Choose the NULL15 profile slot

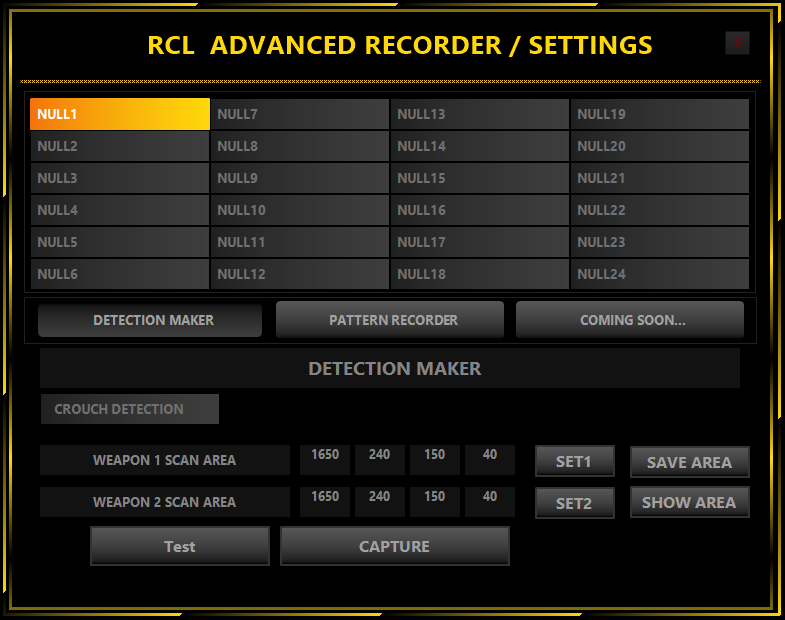[x=480, y=178]
